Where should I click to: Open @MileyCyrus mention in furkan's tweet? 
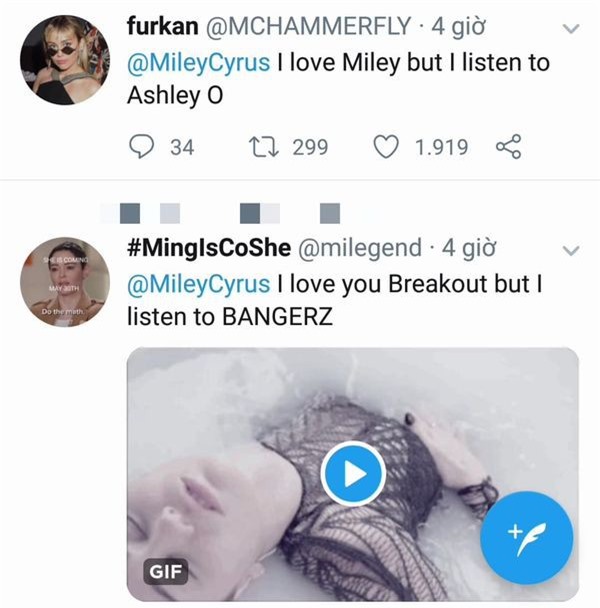pos(198,62)
